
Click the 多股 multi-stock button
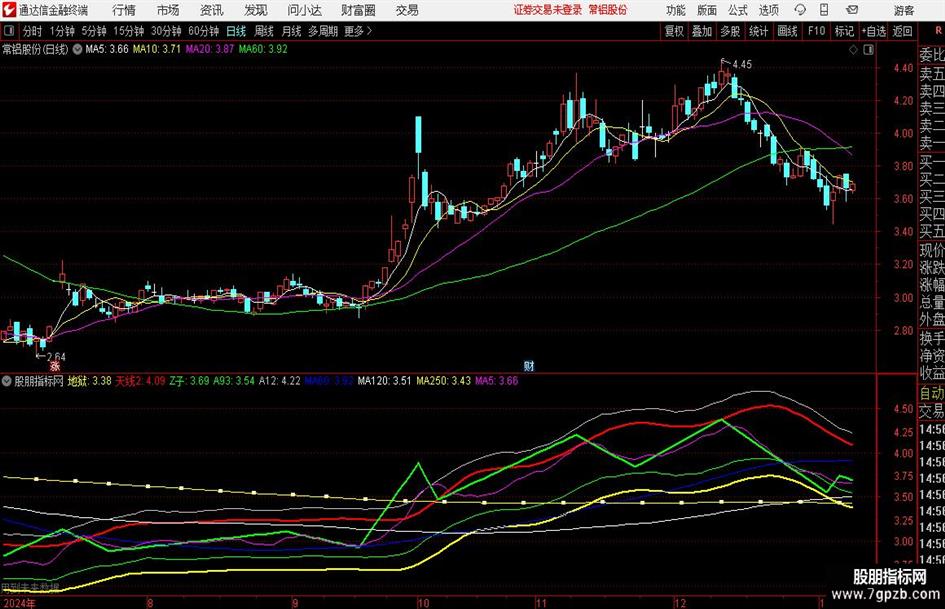(730, 31)
